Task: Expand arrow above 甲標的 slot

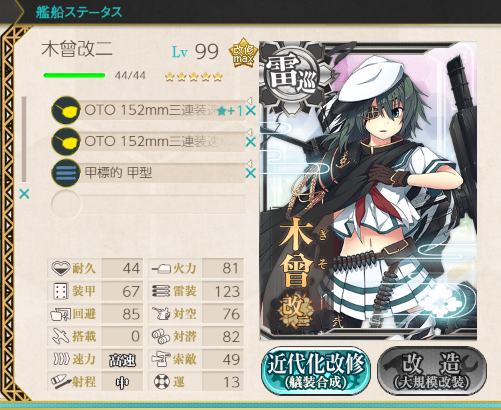Action: (249, 163)
